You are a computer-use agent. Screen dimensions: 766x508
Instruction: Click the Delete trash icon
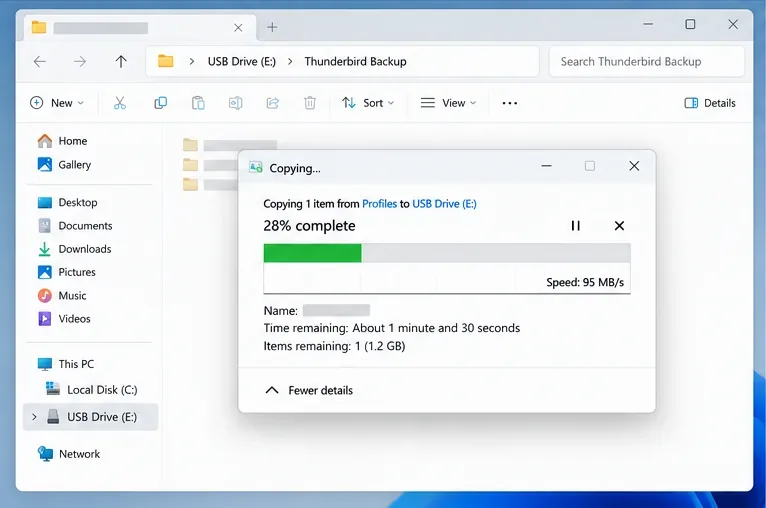310,103
